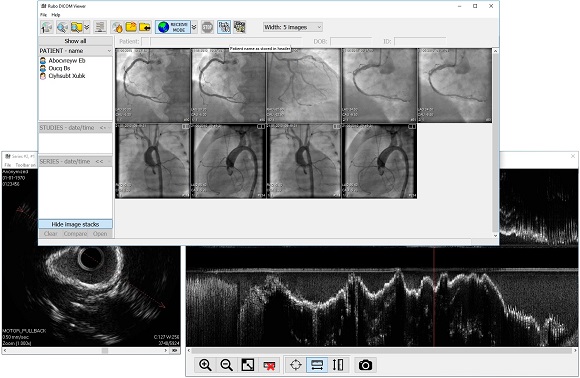Screen dimensions: 580x378
Task: Click the disc search magnifier icon
Action: click(62, 27)
